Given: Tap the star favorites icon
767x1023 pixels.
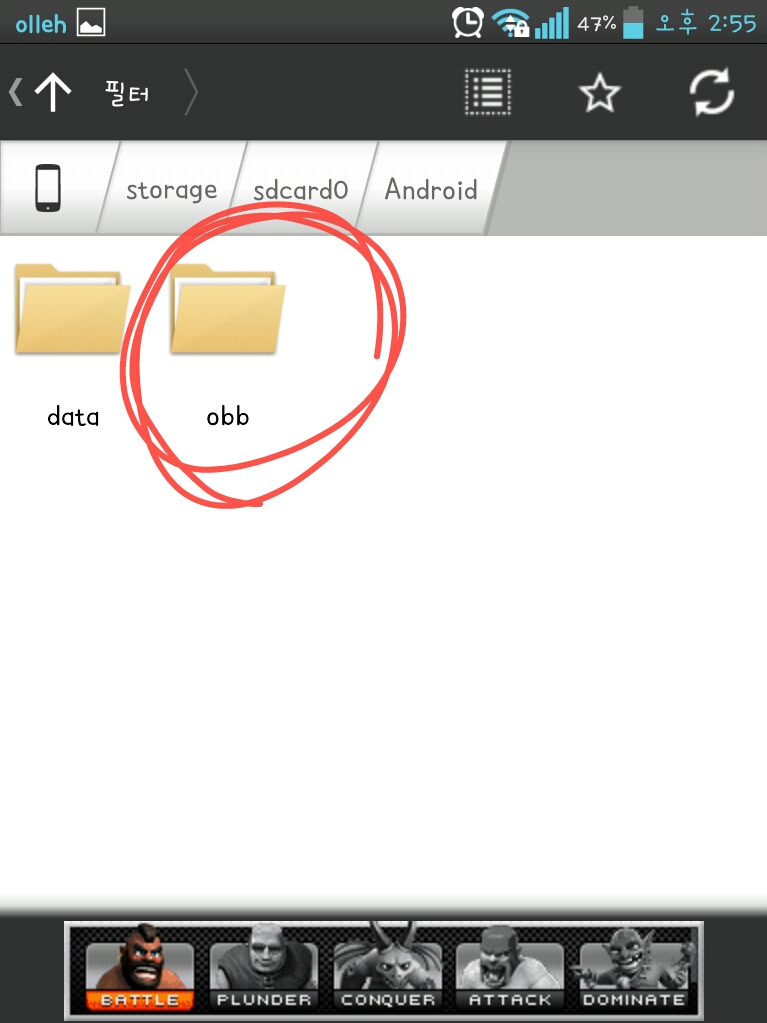Looking at the screenshot, I should click(599, 93).
